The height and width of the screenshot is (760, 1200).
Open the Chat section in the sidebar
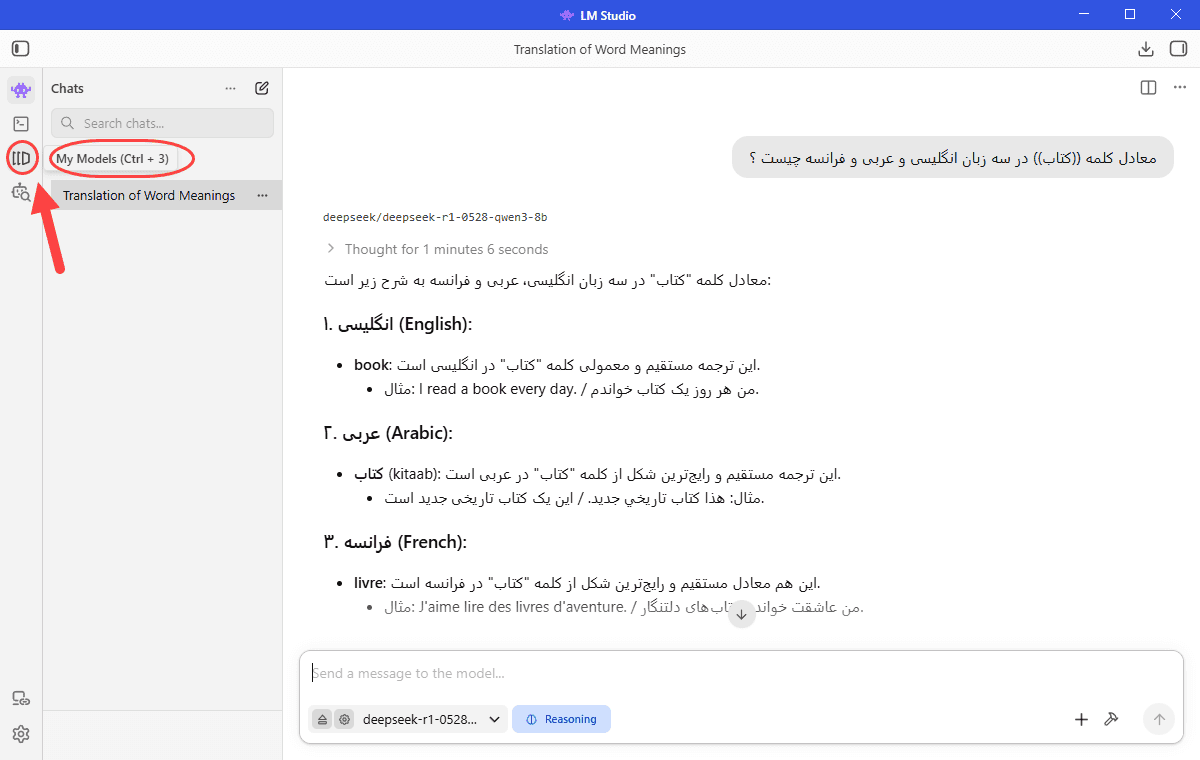point(21,90)
